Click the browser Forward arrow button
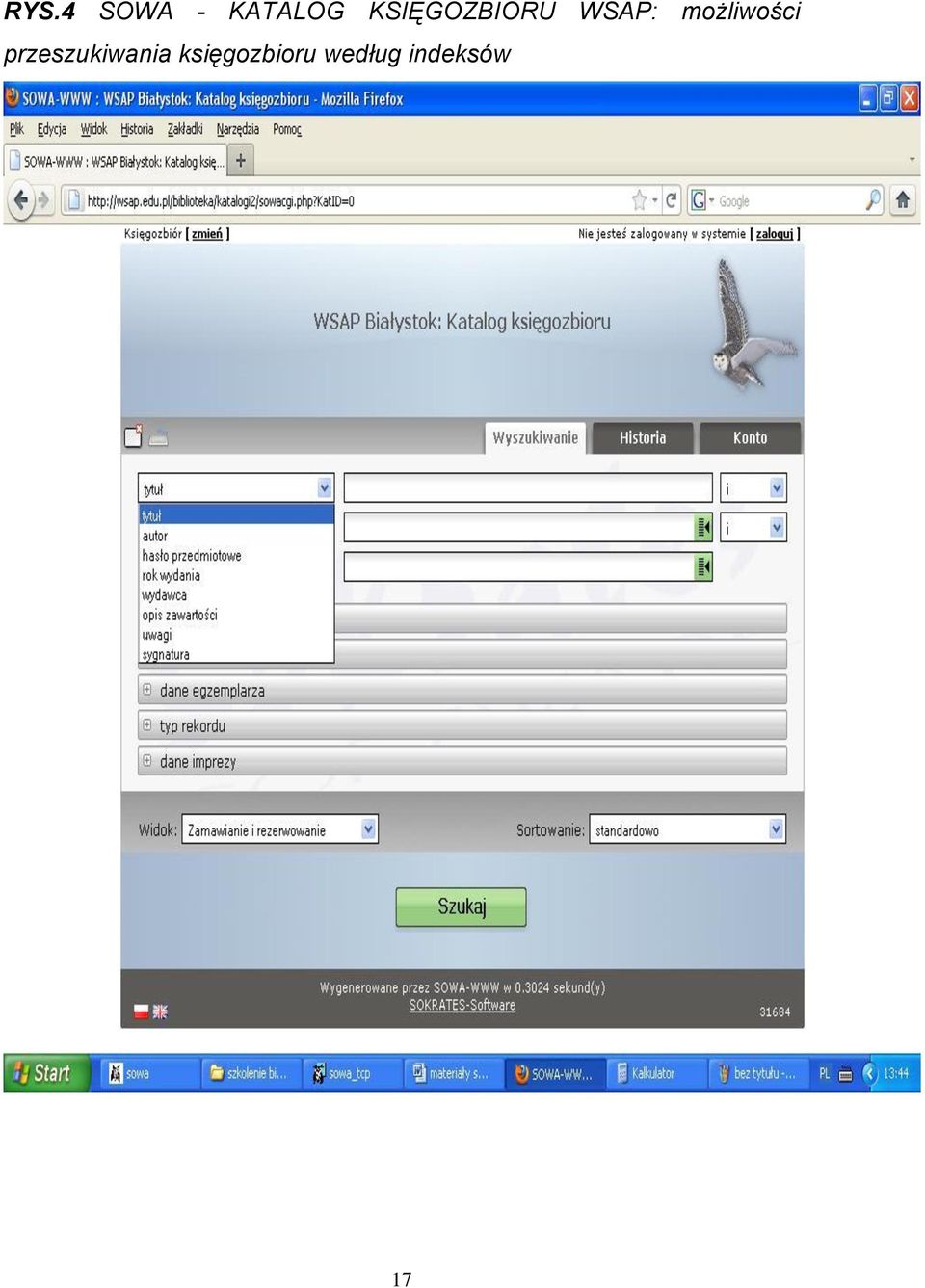This screenshot has height=1288, width=925. pos(43,200)
